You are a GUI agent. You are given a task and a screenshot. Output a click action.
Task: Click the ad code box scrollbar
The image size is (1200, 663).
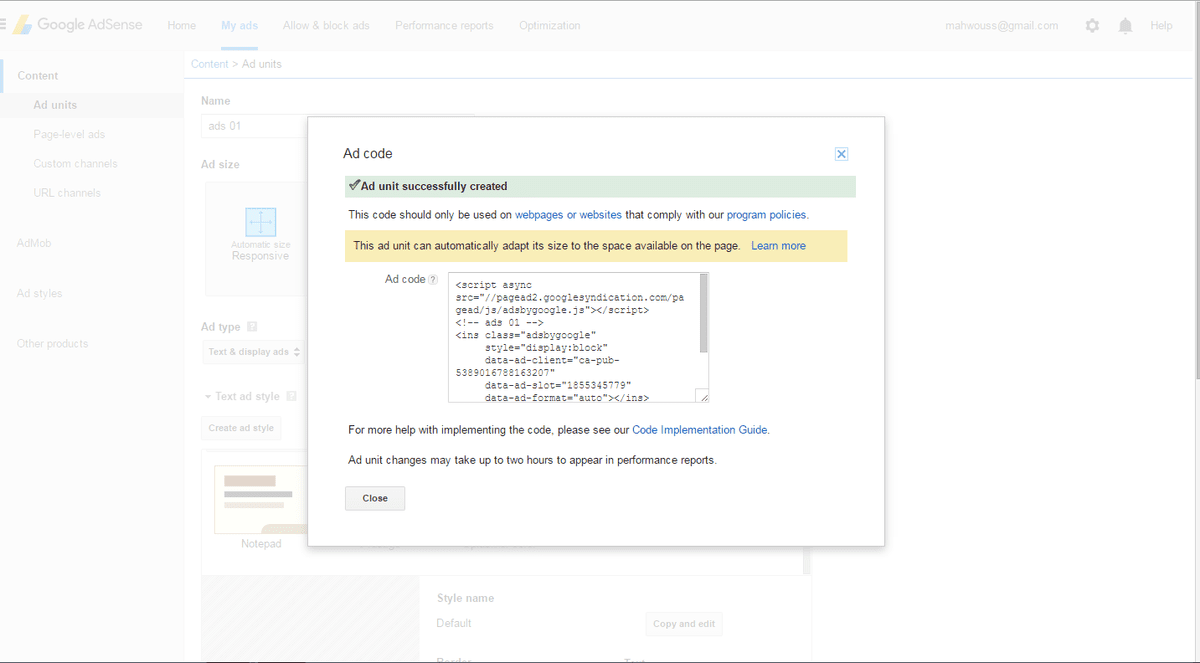(x=704, y=313)
